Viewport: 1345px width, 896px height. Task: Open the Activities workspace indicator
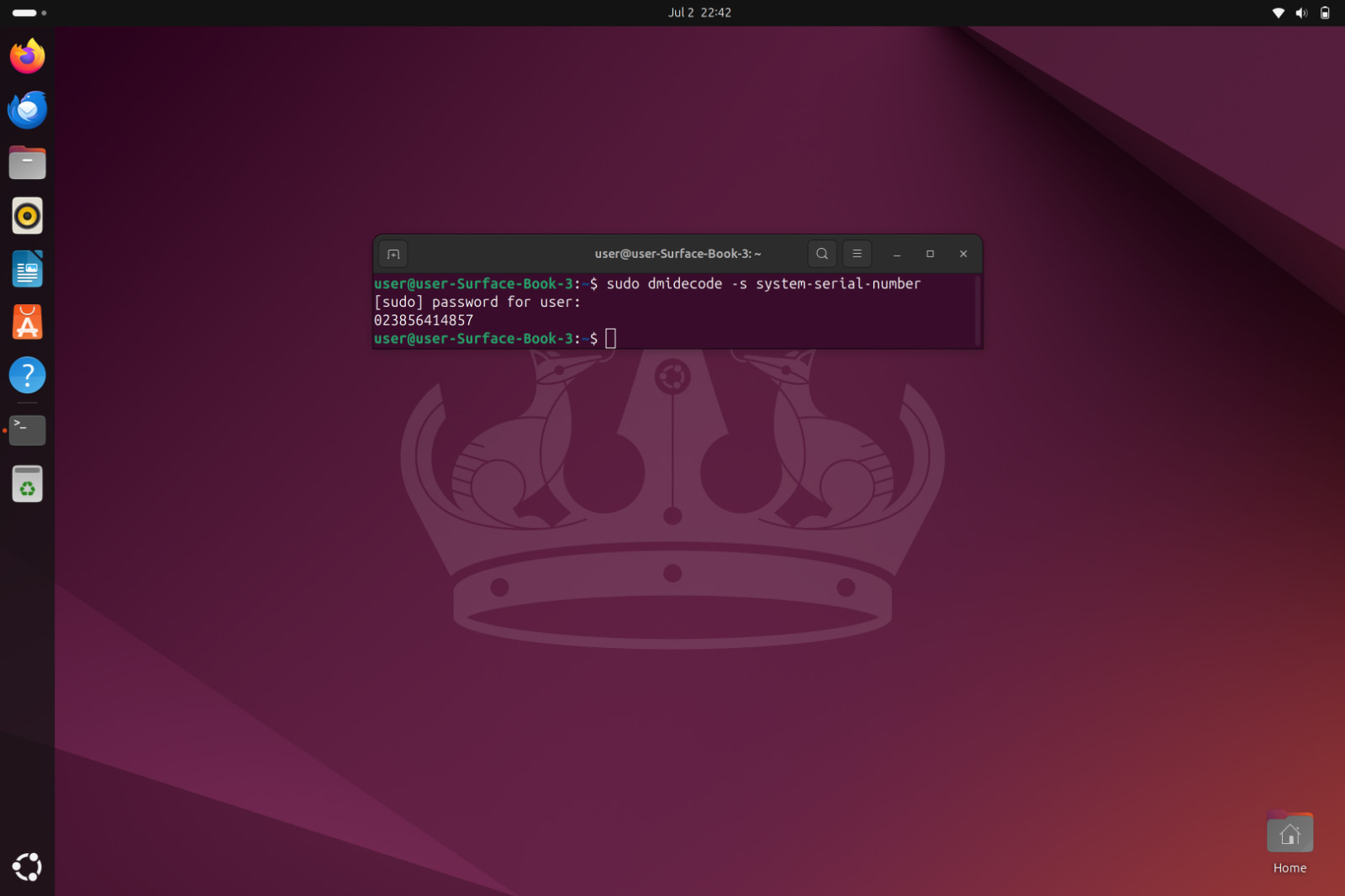click(x=29, y=13)
